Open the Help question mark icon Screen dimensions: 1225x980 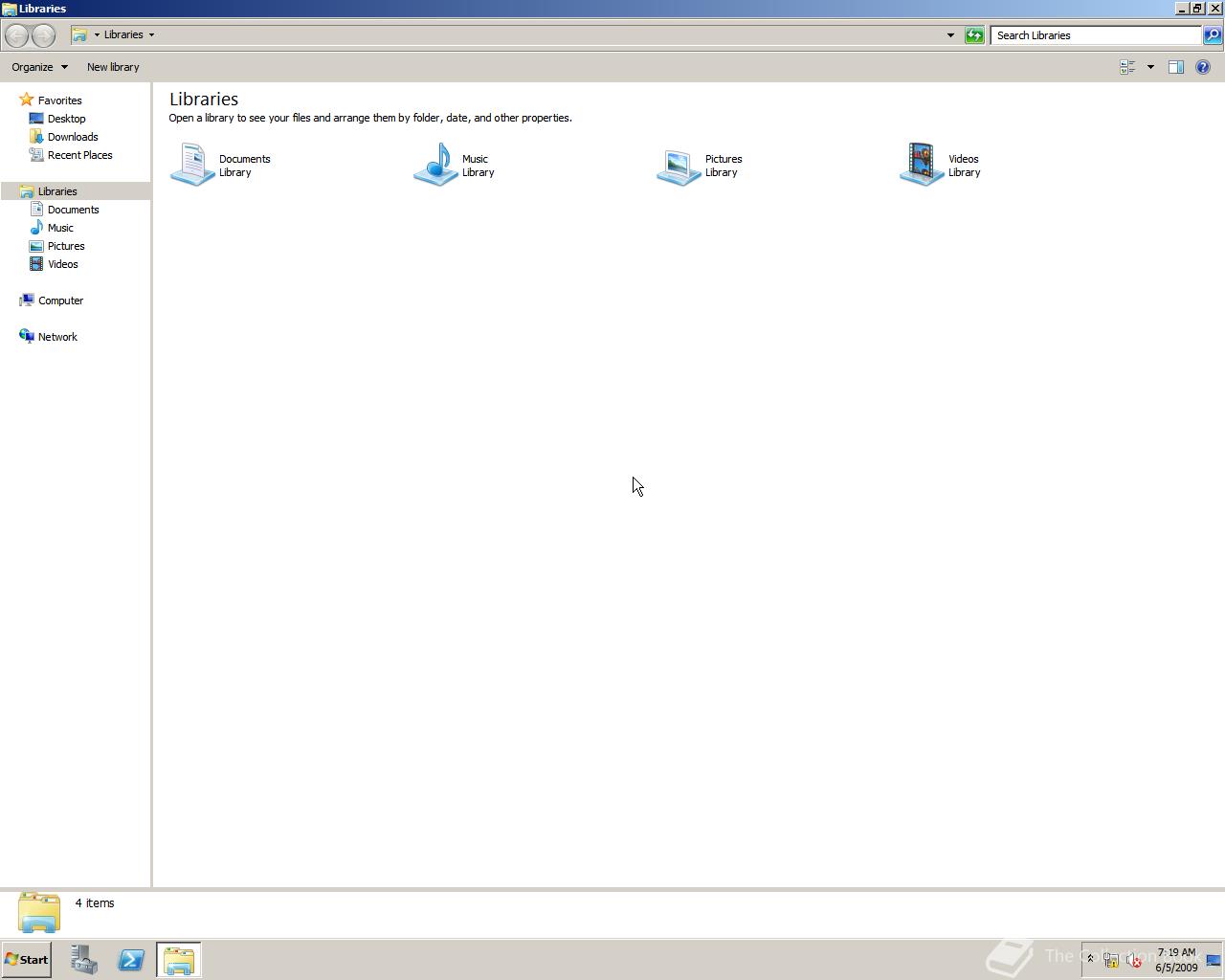1203,67
